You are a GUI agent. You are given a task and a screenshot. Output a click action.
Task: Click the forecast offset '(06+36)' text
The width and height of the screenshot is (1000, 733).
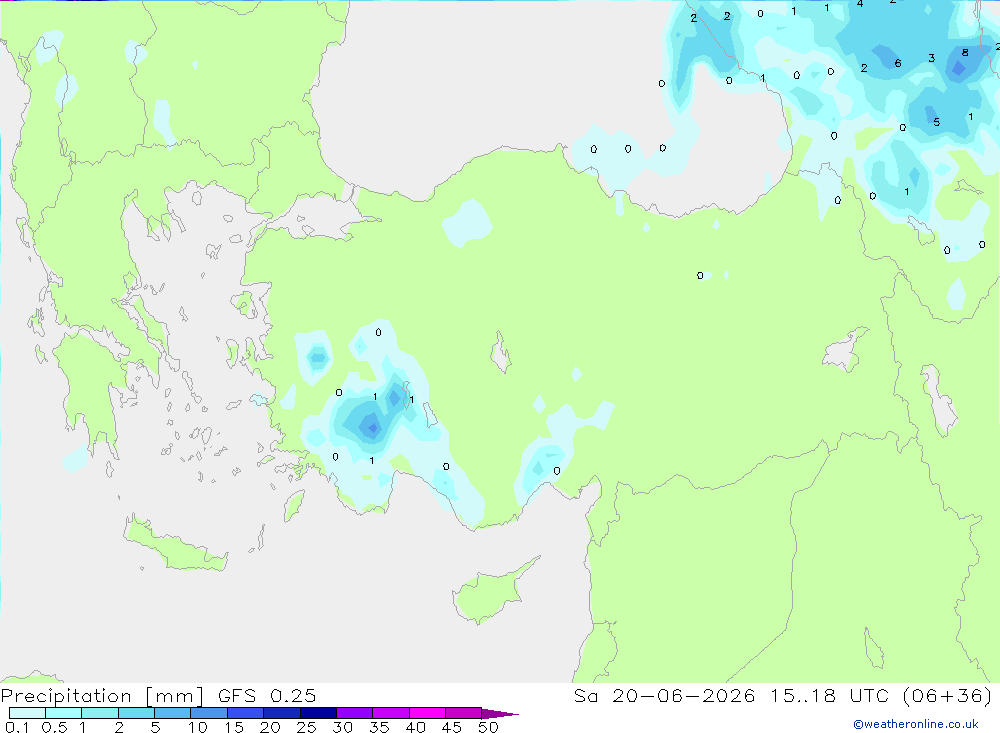[948, 696]
